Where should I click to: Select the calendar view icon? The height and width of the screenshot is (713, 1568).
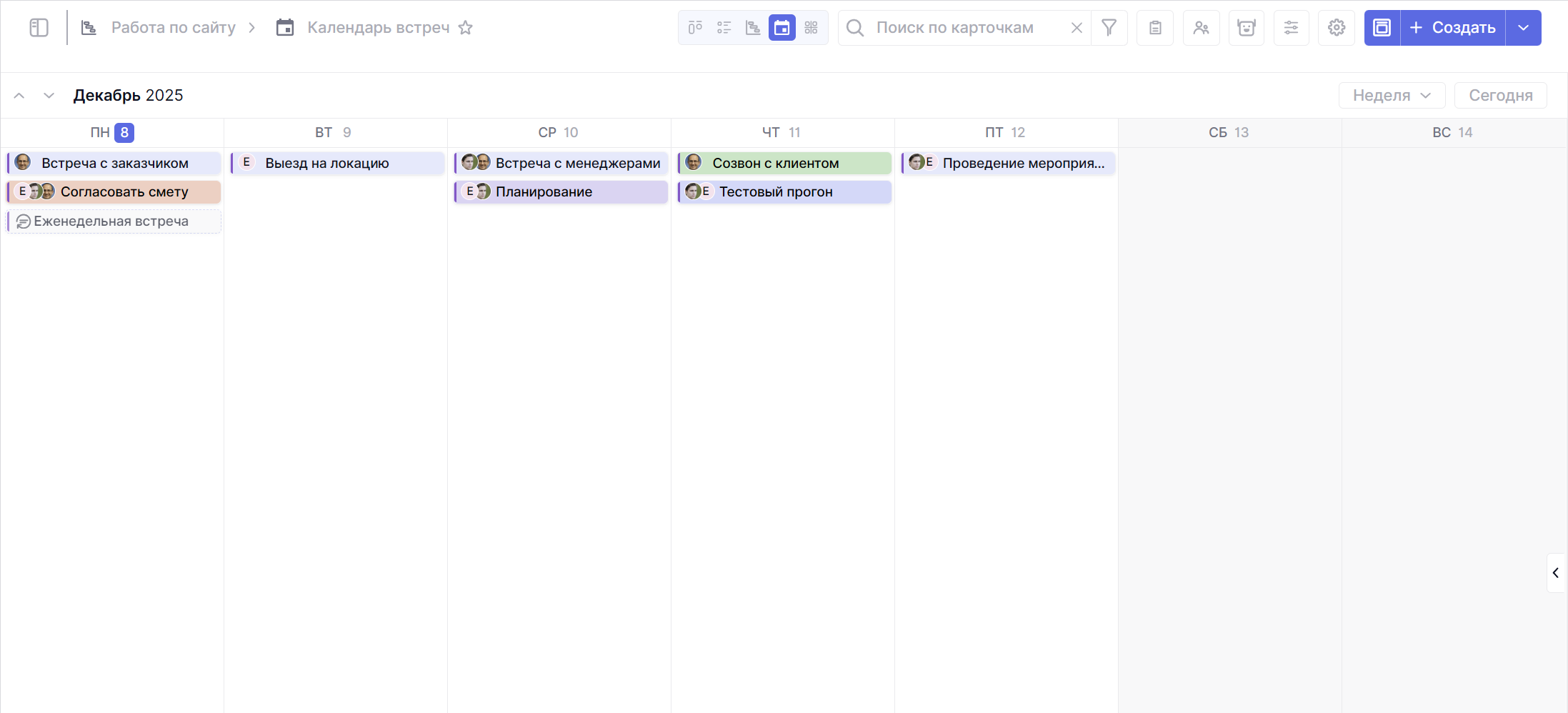pos(782,28)
